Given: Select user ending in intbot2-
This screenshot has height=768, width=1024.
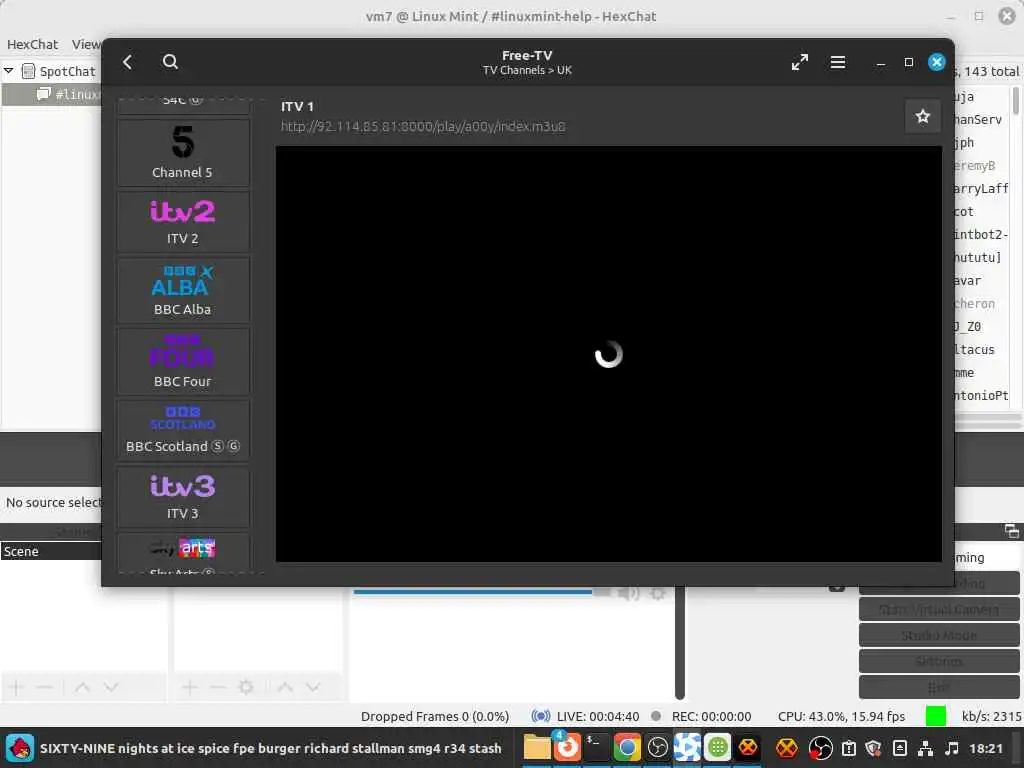Looking at the screenshot, I should pyautogui.click(x=981, y=234).
